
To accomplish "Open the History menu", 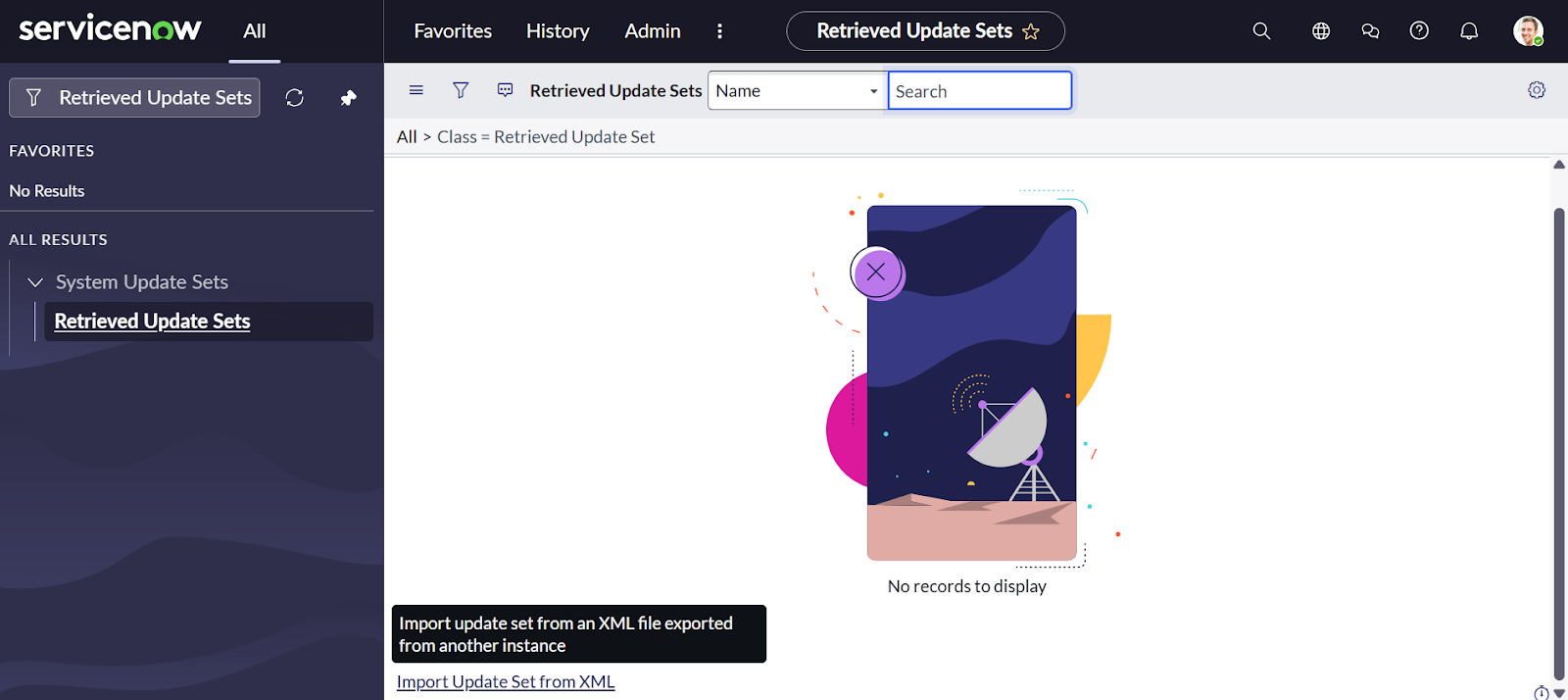I will point(558,31).
